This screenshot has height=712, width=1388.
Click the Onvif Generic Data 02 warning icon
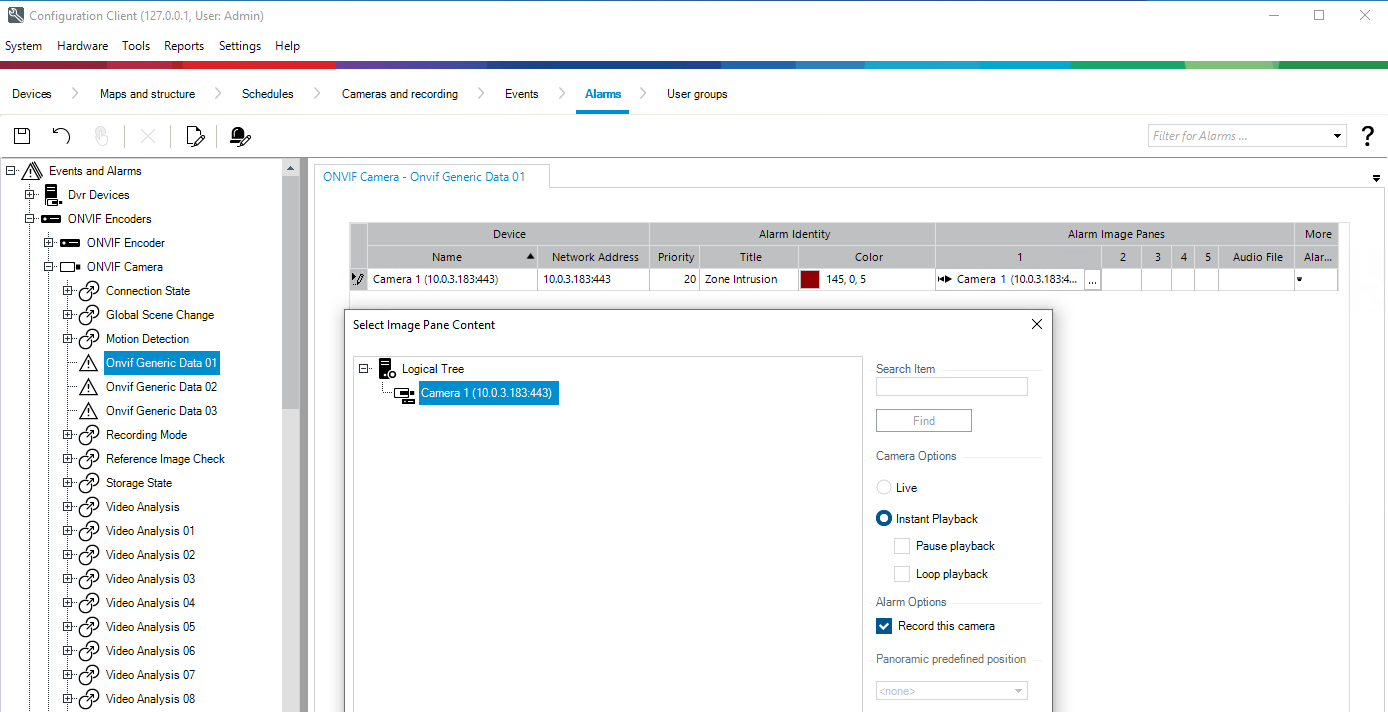[x=89, y=387]
